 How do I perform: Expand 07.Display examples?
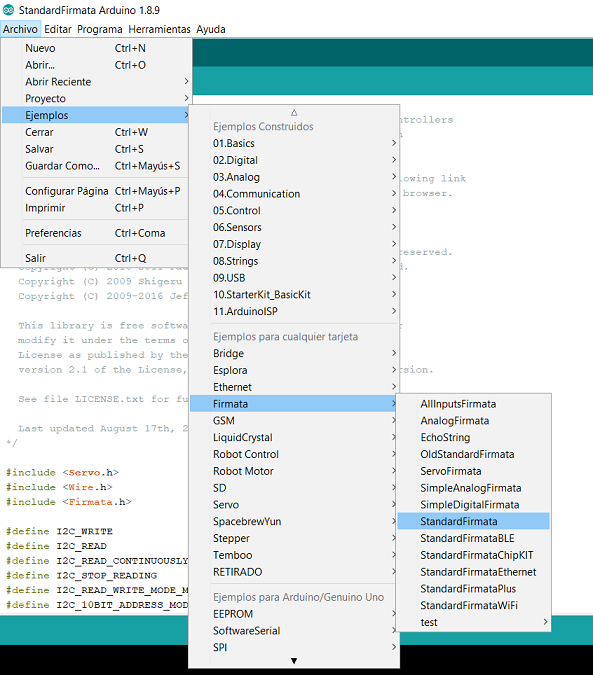[294, 244]
